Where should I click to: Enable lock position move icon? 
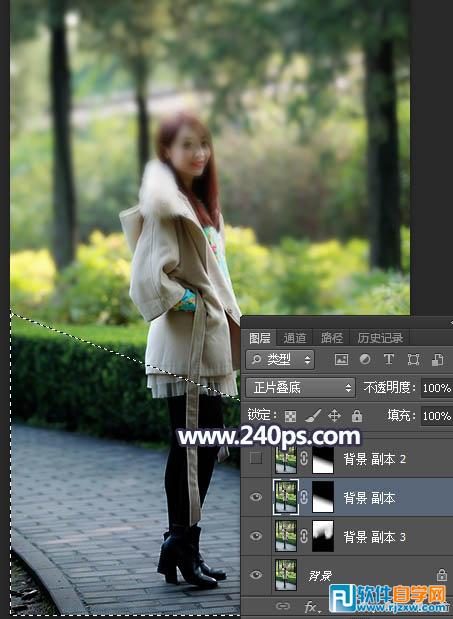click(x=335, y=416)
